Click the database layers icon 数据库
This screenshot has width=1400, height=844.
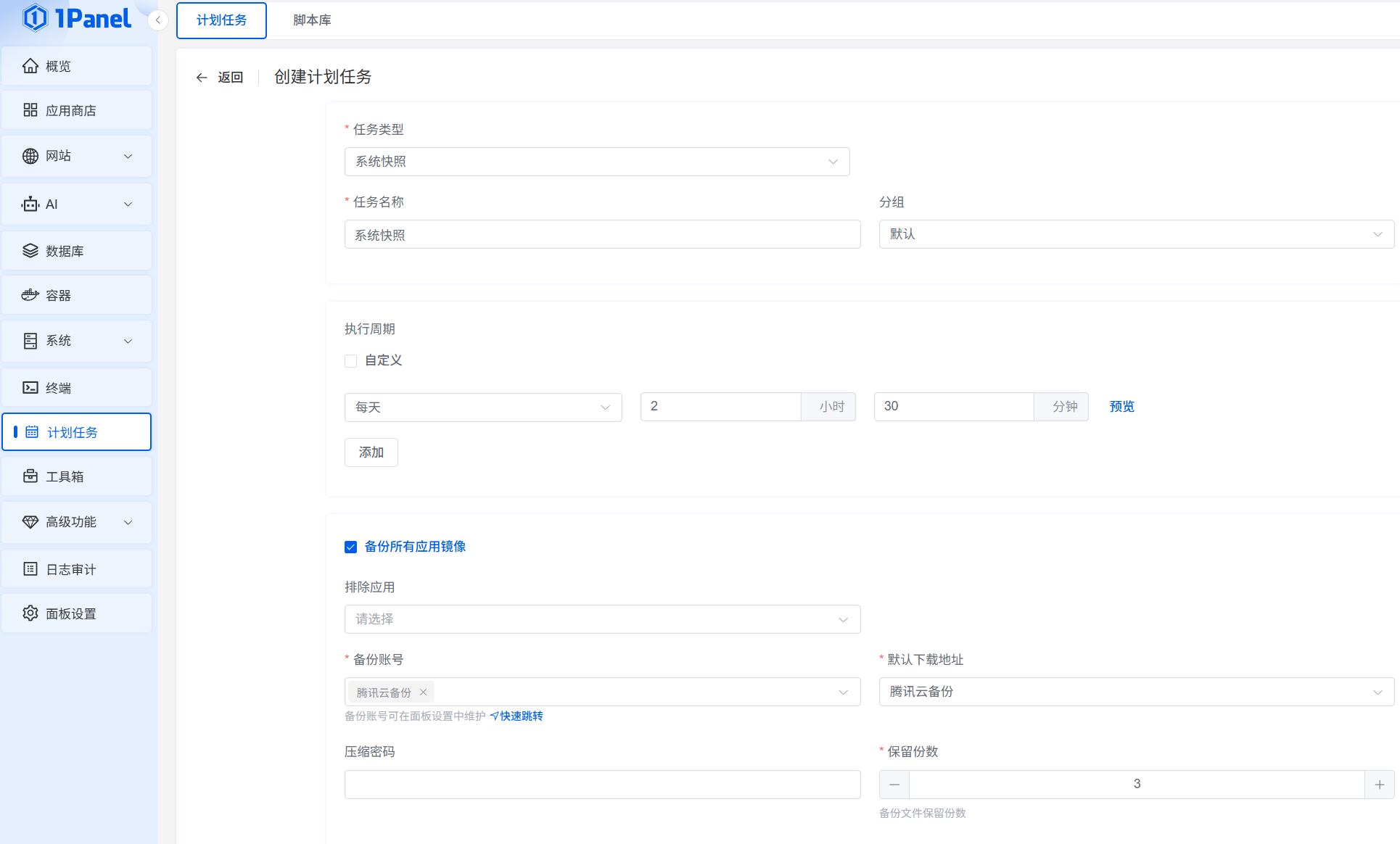tap(30, 251)
